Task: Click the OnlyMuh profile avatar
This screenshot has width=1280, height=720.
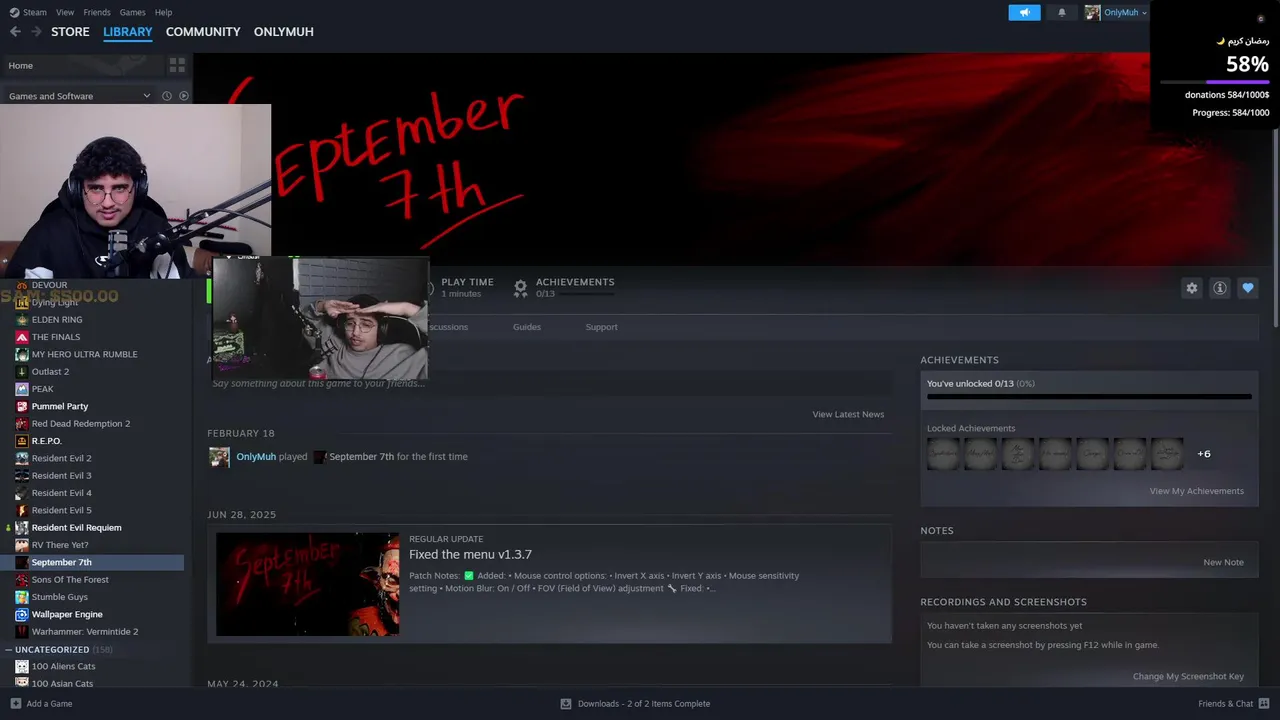Action: (1092, 12)
